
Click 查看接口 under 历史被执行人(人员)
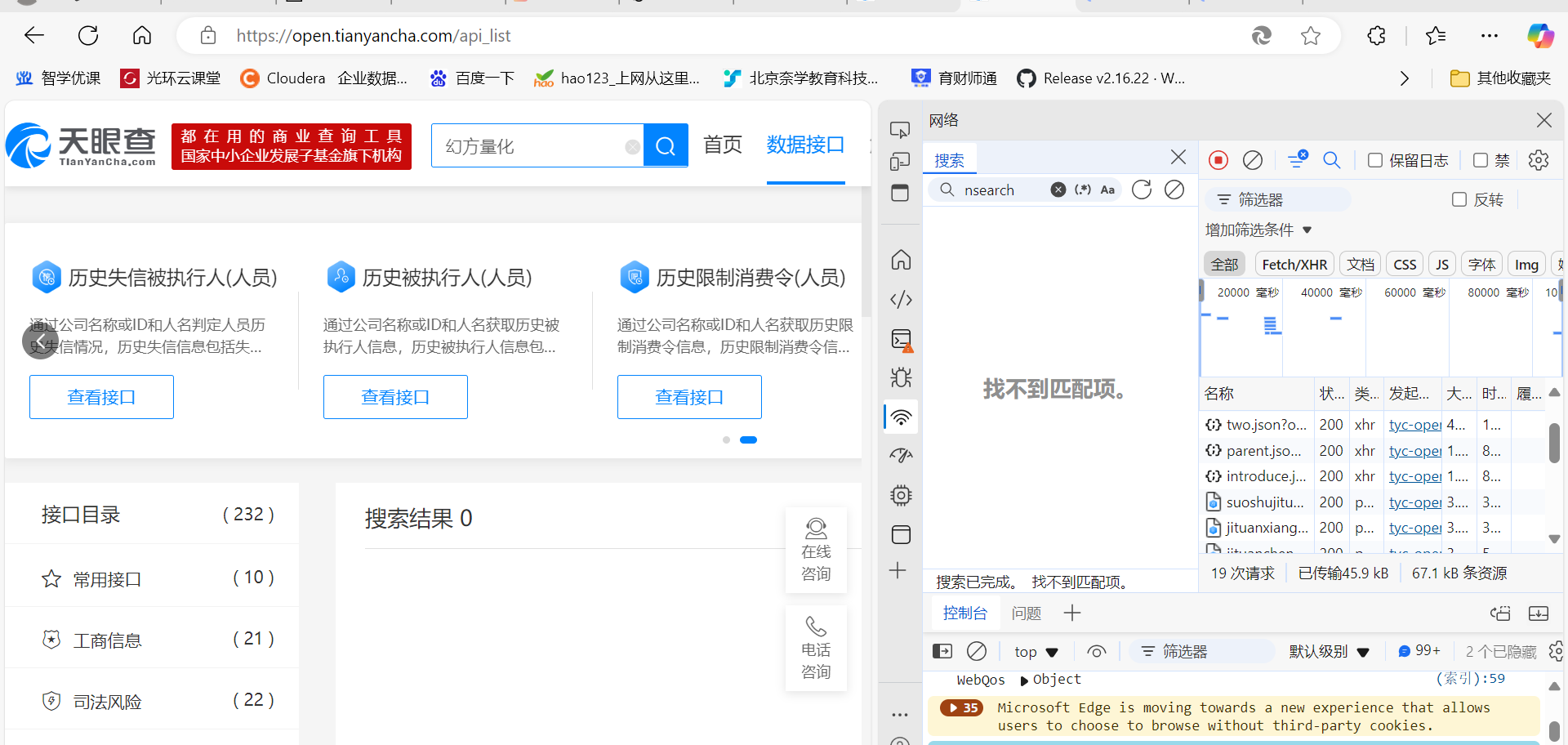pyautogui.click(x=395, y=397)
